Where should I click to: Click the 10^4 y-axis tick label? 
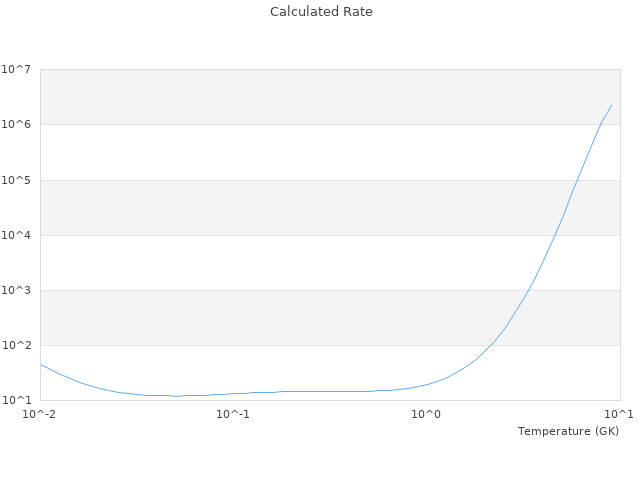tap(15, 235)
